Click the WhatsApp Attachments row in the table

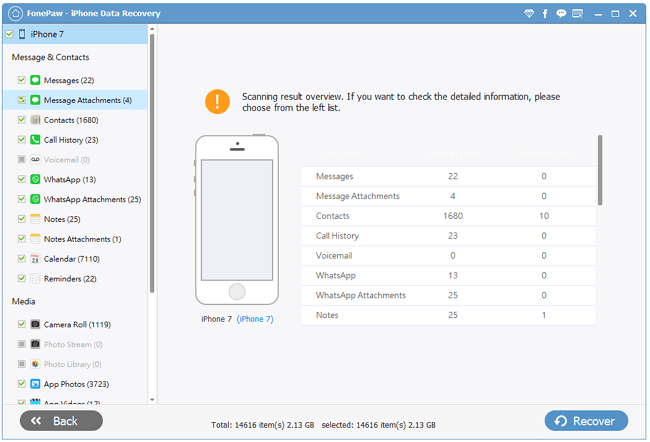click(x=448, y=295)
